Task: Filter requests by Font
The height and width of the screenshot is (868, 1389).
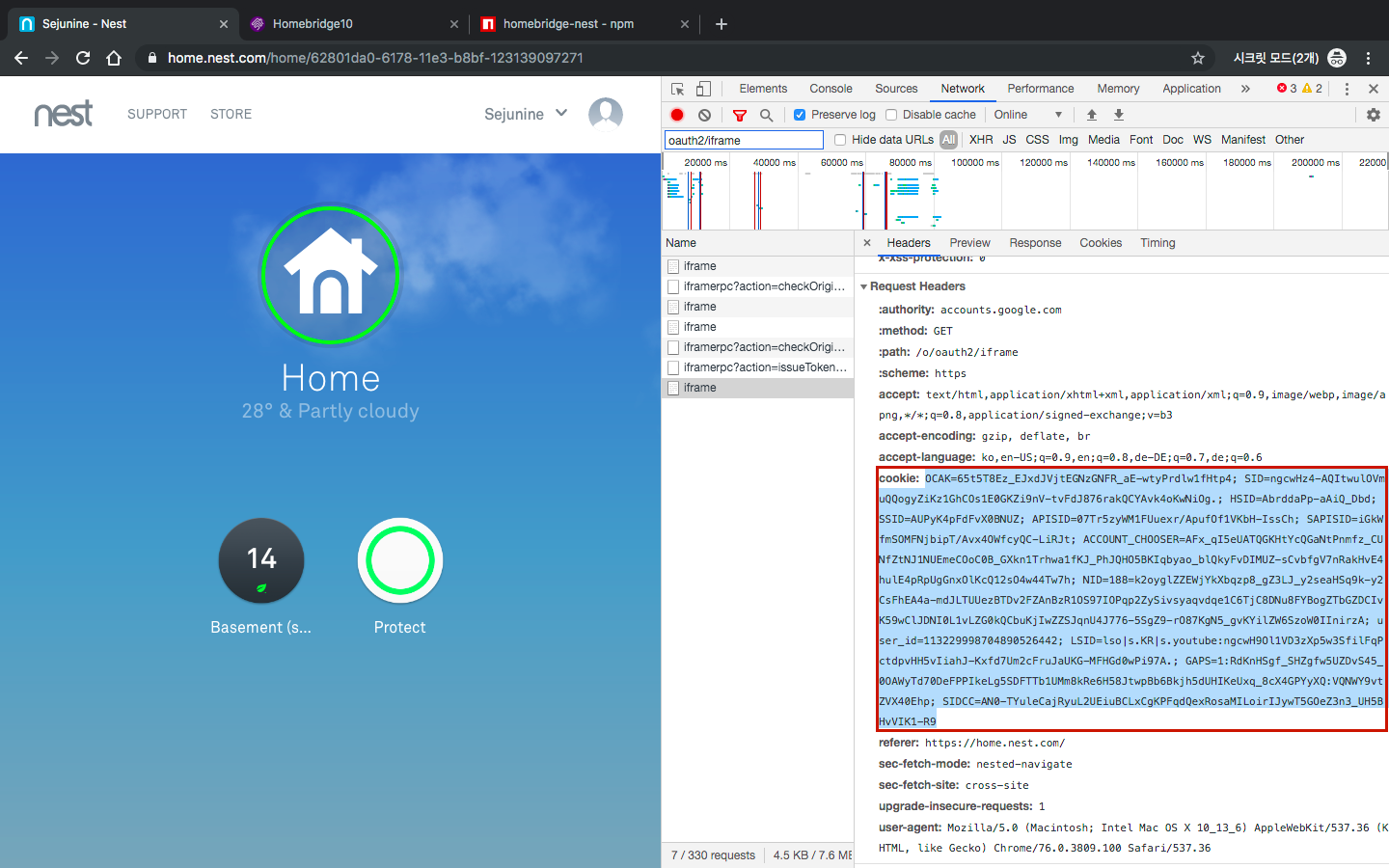Action: pyautogui.click(x=1141, y=140)
